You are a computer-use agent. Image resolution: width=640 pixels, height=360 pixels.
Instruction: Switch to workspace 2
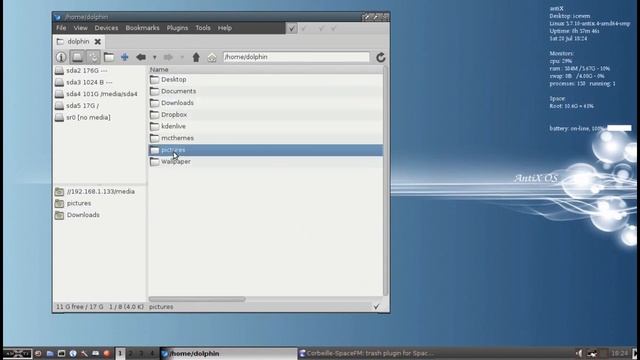131,353
